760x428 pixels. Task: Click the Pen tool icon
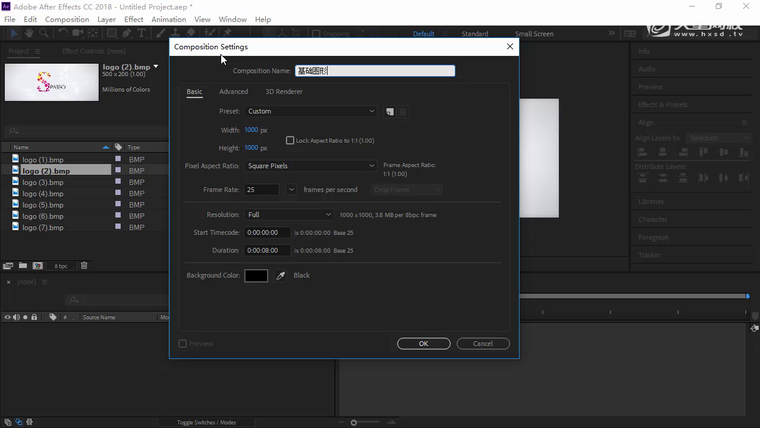pyautogui.click(x=124, y=33)
